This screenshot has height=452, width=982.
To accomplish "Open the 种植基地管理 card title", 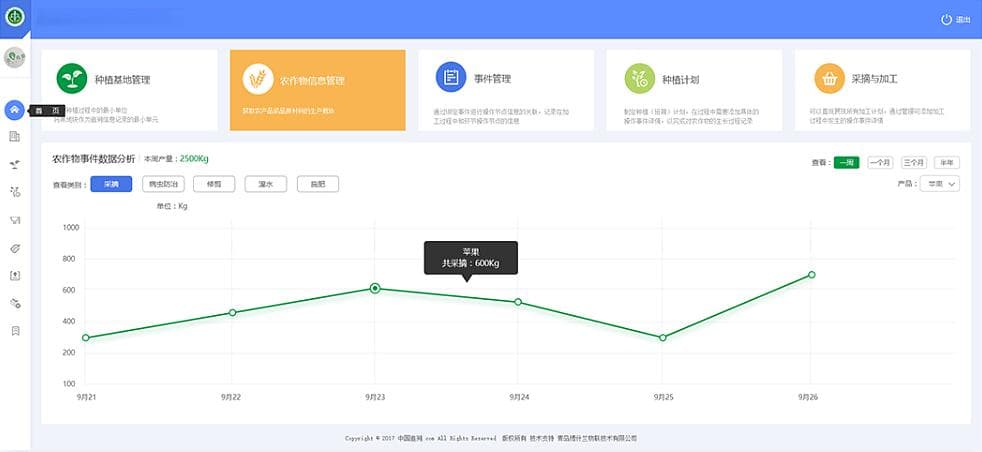I will click(x=122, y=80).
